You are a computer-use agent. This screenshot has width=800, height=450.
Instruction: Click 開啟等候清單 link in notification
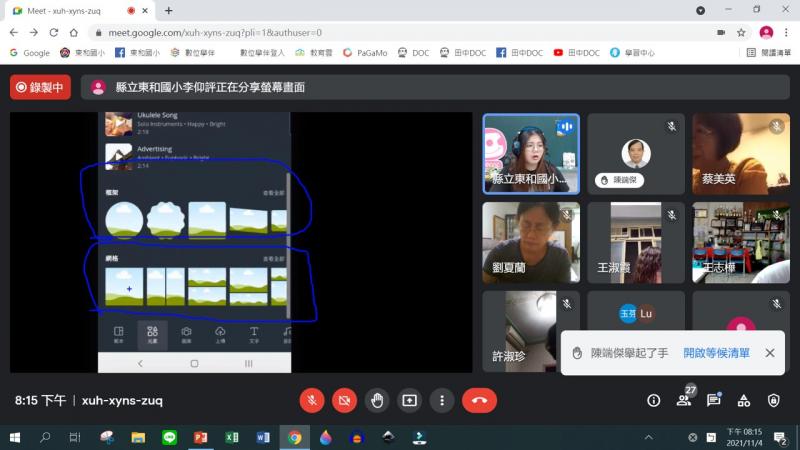(716, 353)
